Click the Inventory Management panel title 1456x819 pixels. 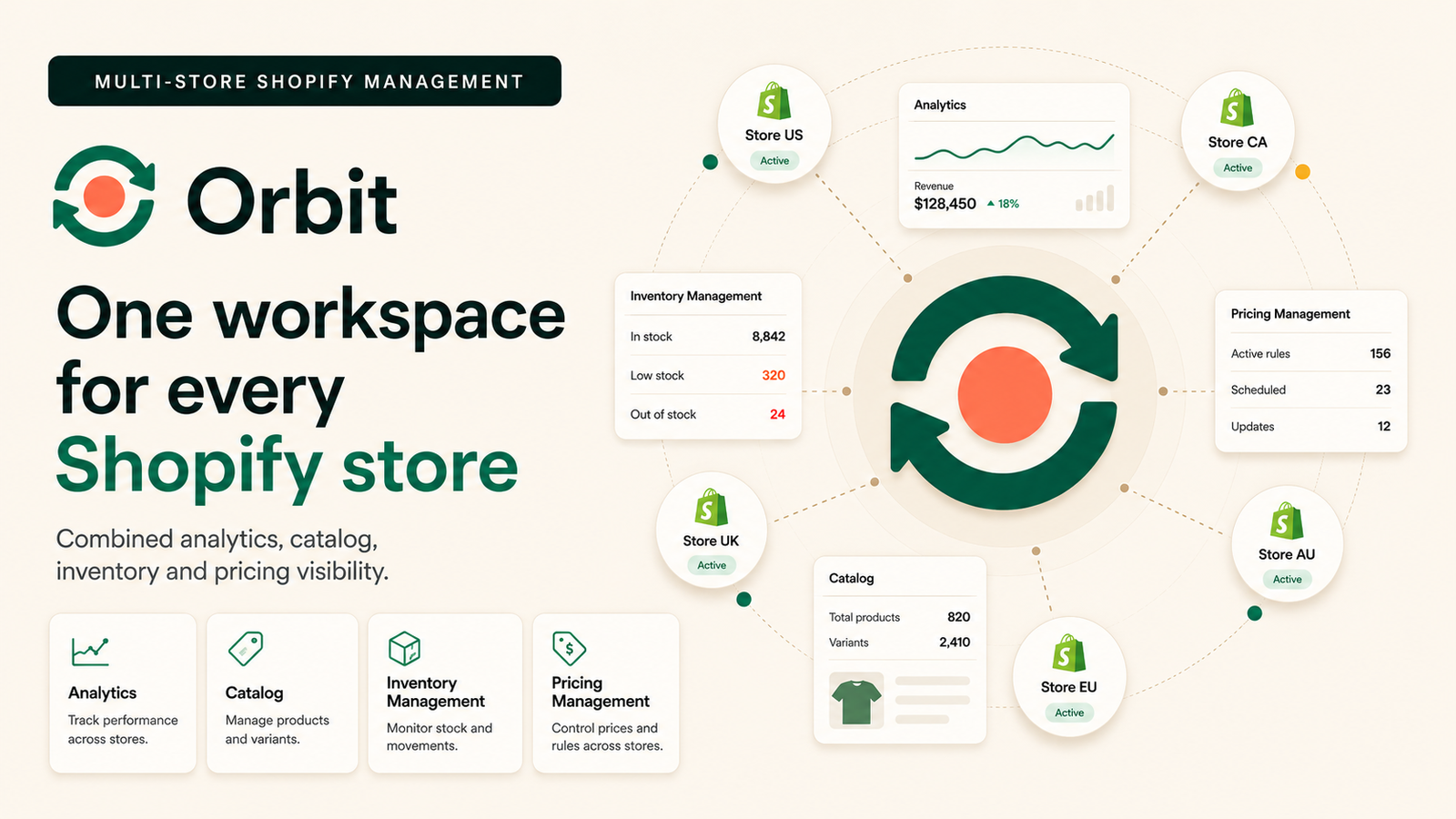click(x=696, y=297)
